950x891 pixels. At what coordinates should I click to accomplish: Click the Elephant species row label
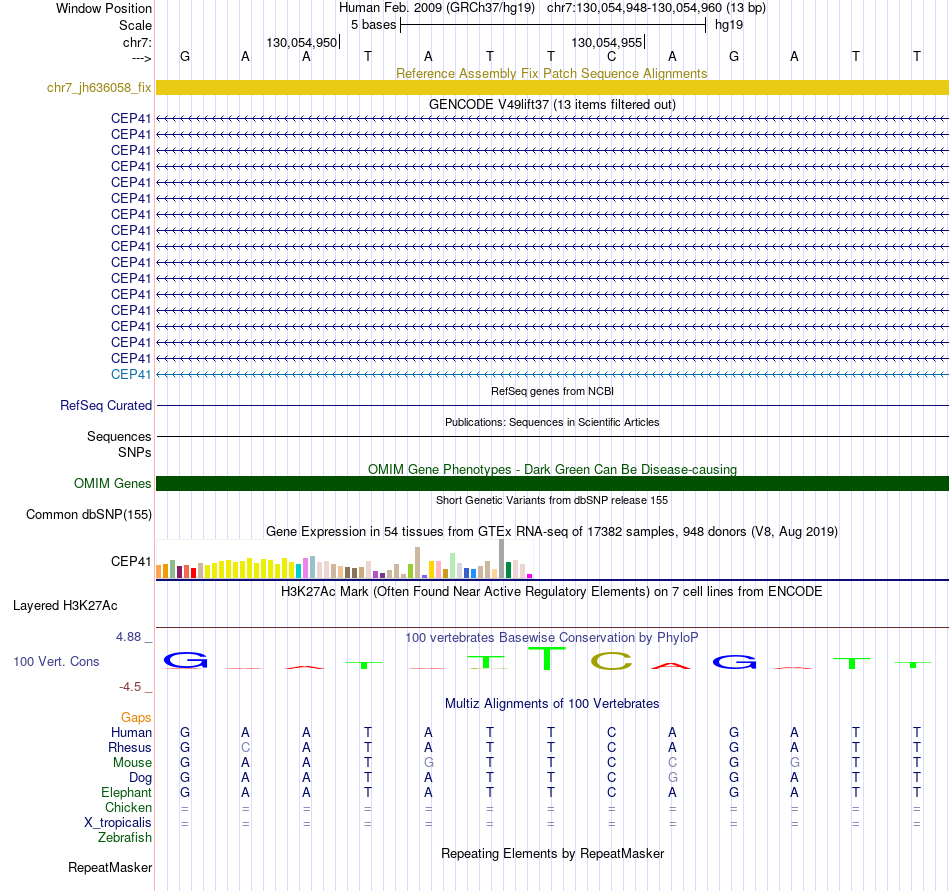coord(126,792)
